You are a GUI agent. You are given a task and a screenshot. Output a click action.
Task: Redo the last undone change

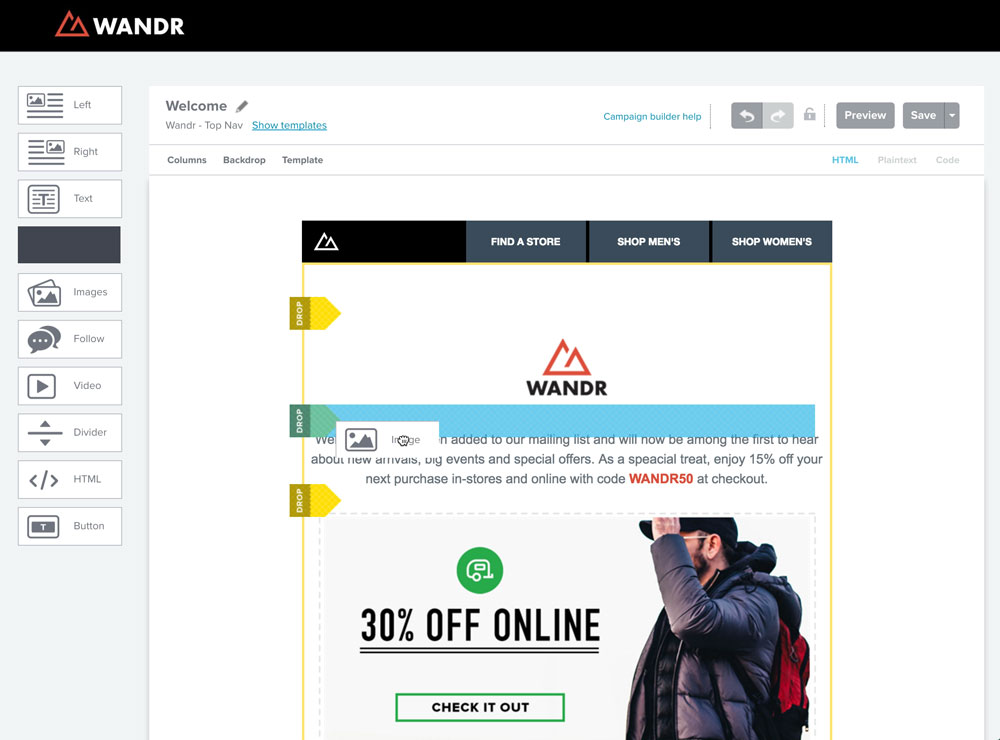pos(778,115)
